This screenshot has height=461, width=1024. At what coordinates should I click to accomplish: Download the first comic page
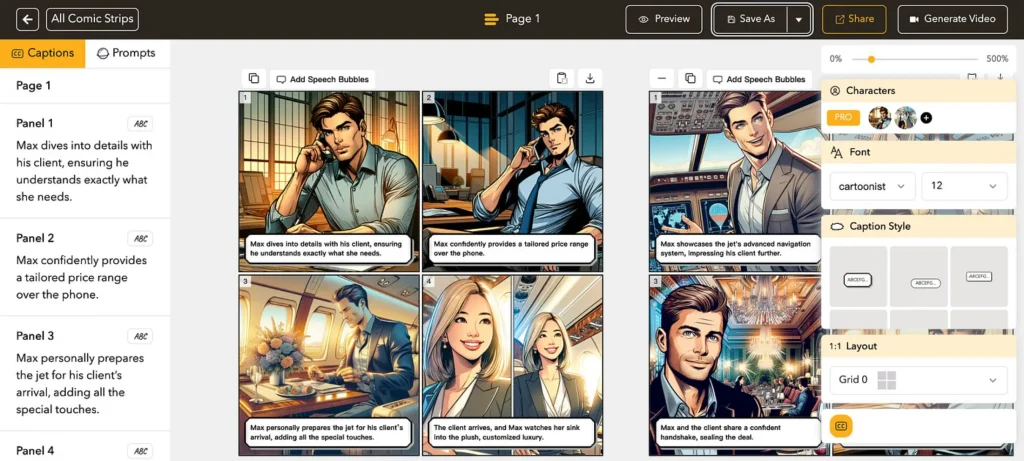tap(590, 79)
